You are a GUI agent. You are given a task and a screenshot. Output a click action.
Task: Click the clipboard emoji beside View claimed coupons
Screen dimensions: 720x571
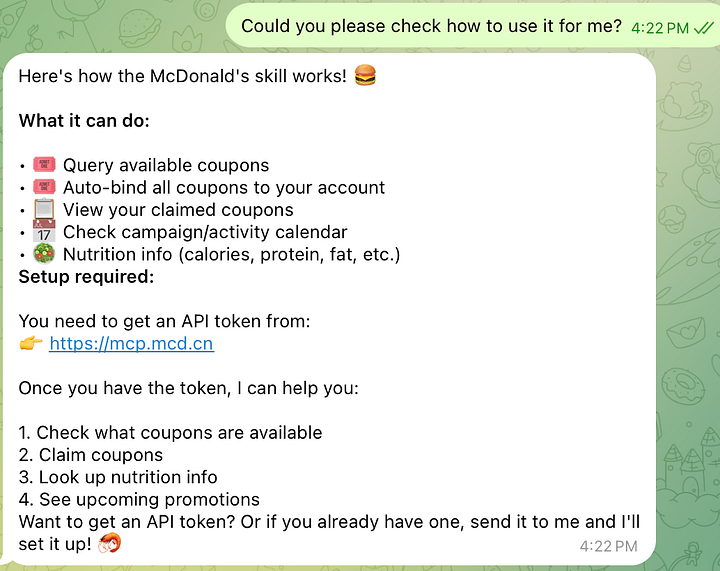[x=44, y=209]
